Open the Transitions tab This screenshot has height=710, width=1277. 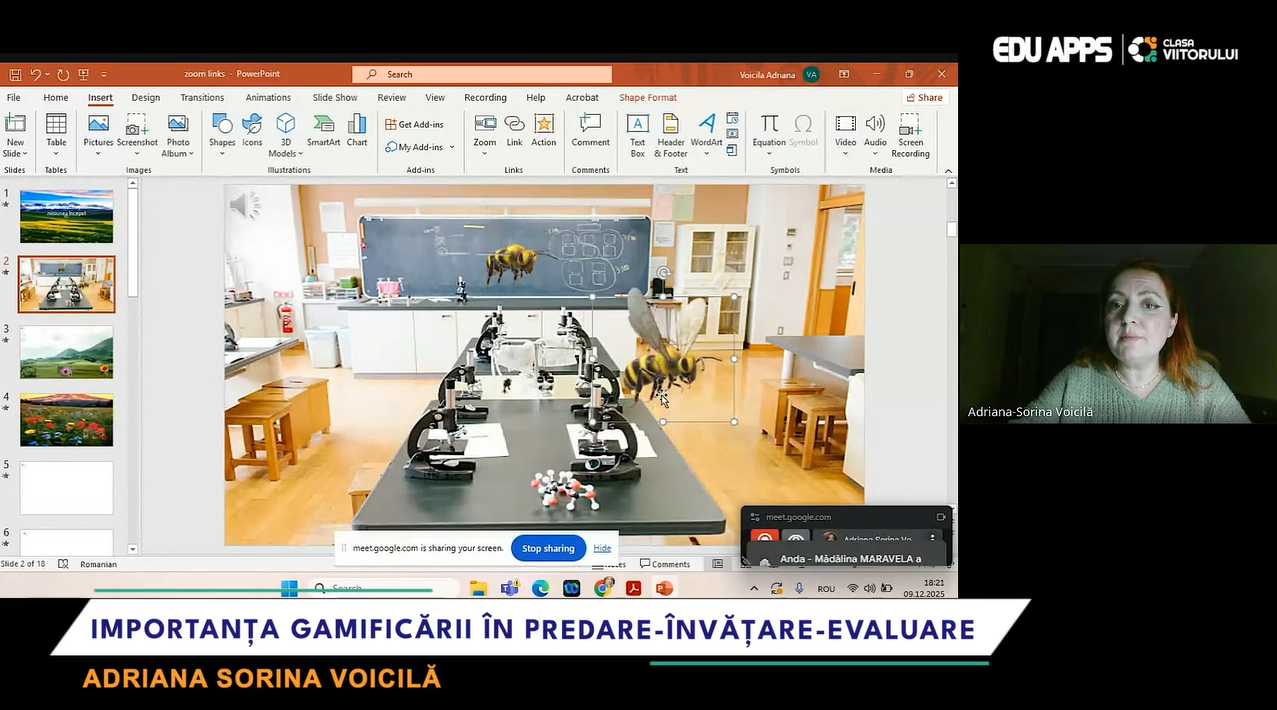tap(202, 98)
